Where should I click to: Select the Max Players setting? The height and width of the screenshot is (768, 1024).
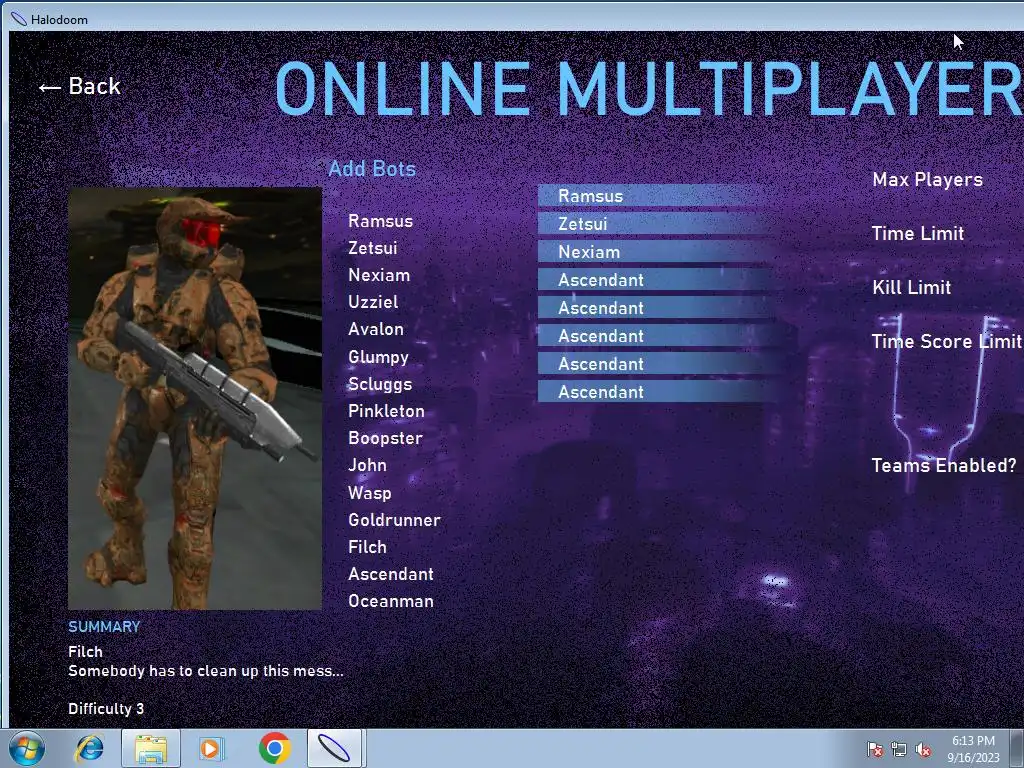coord(927,180)
